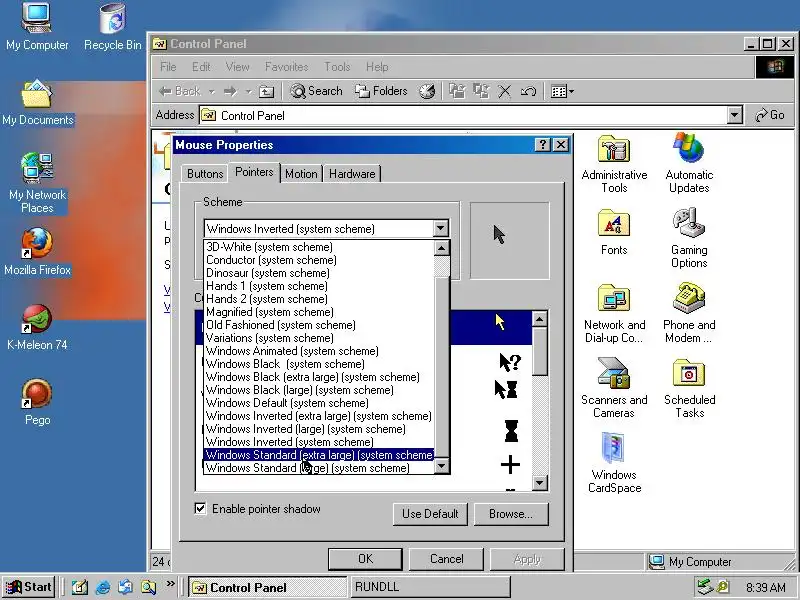Choose Windows Standard (extra large) scheme

click(319, 455)
